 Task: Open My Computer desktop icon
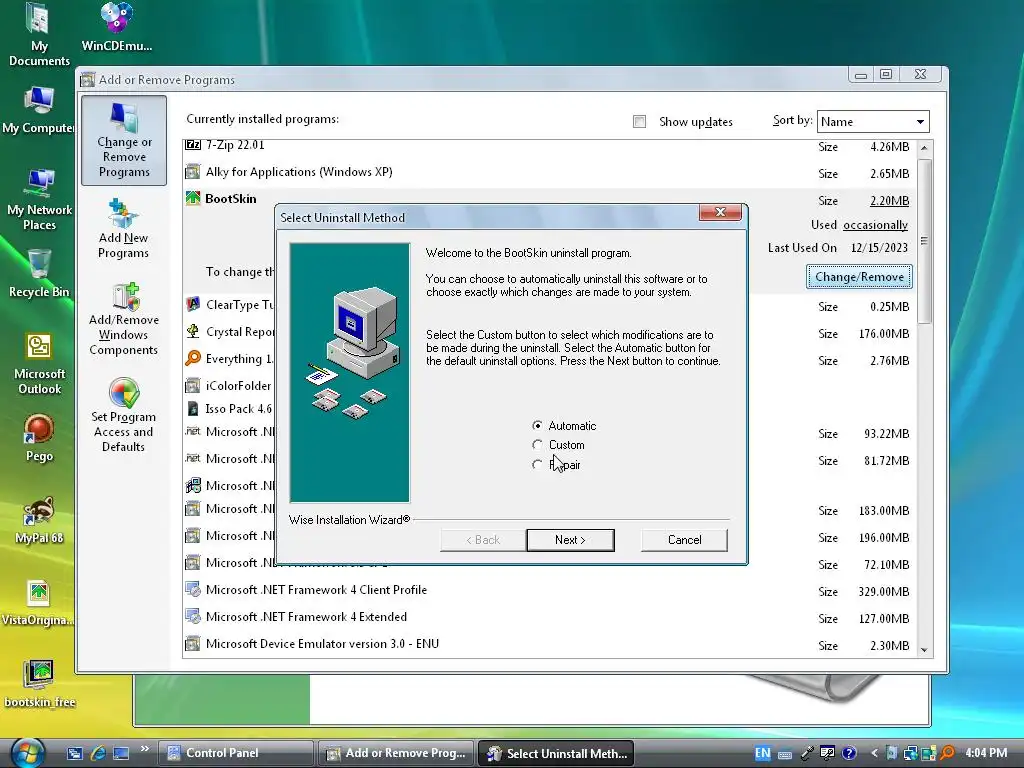click(38, 110)
